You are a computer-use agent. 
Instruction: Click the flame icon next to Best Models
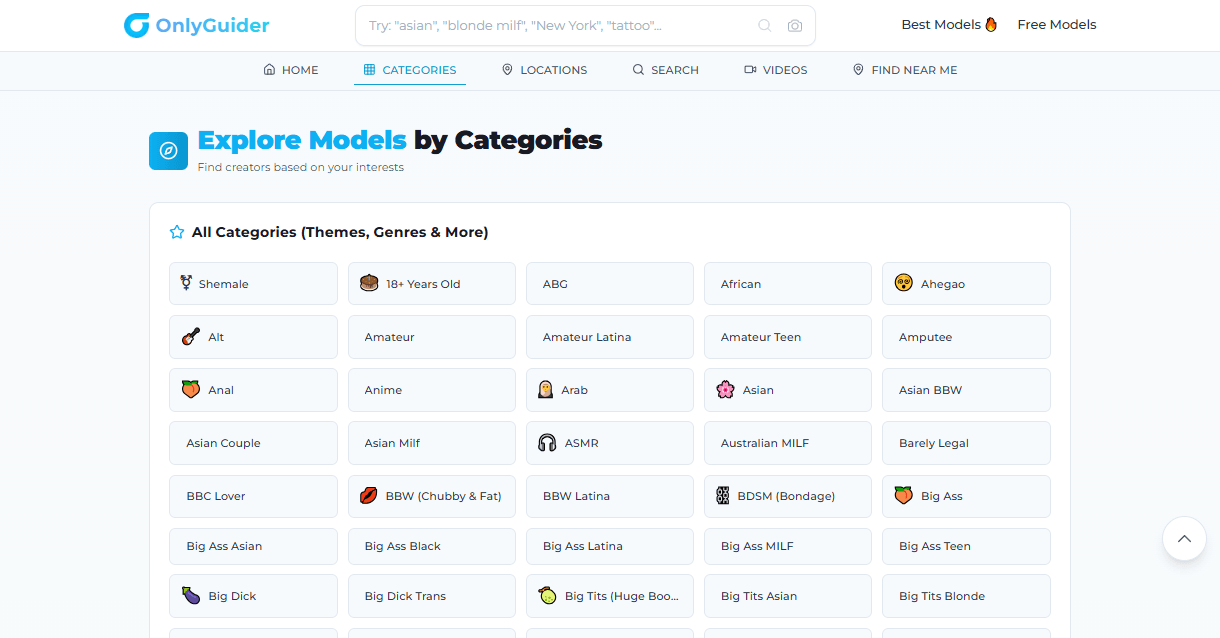[991, 25]
